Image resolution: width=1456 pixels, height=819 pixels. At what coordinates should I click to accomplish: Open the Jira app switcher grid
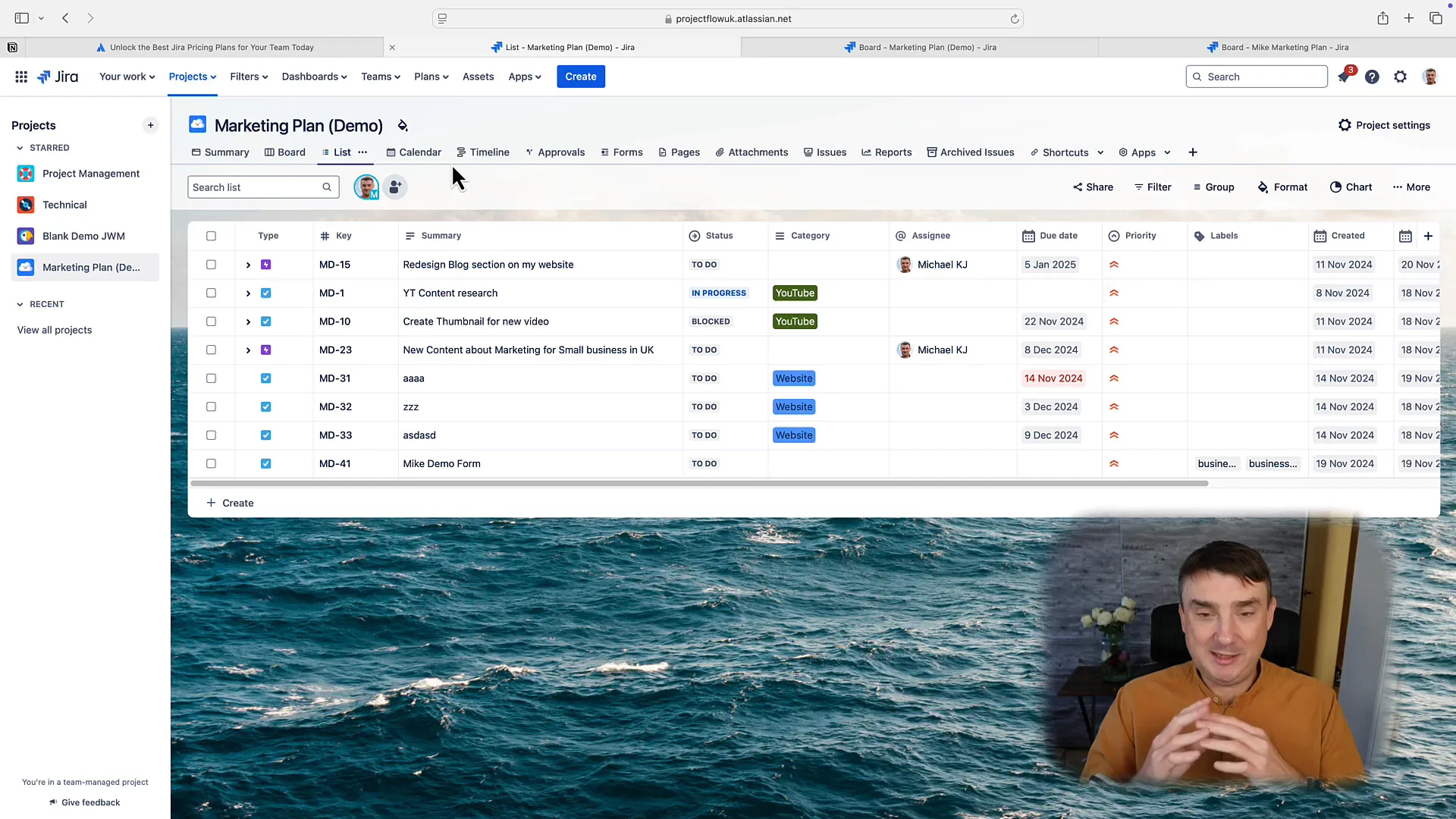click(x=21, y=77)
